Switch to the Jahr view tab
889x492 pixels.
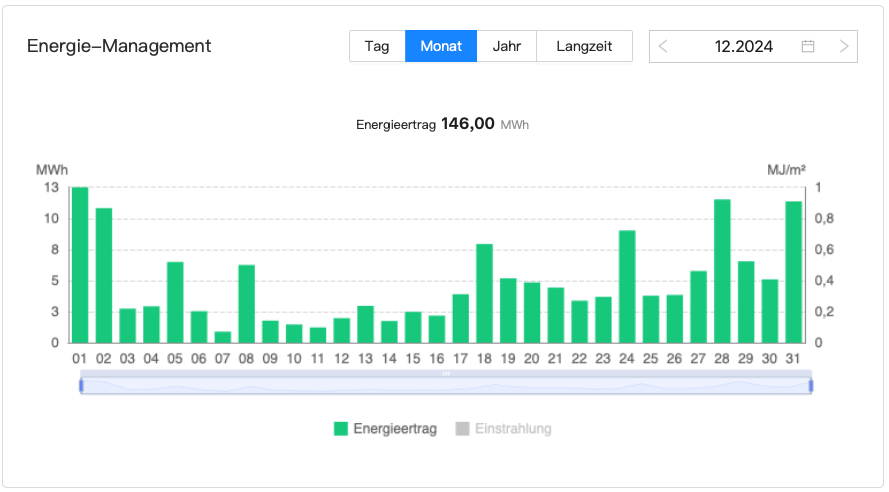507,47
